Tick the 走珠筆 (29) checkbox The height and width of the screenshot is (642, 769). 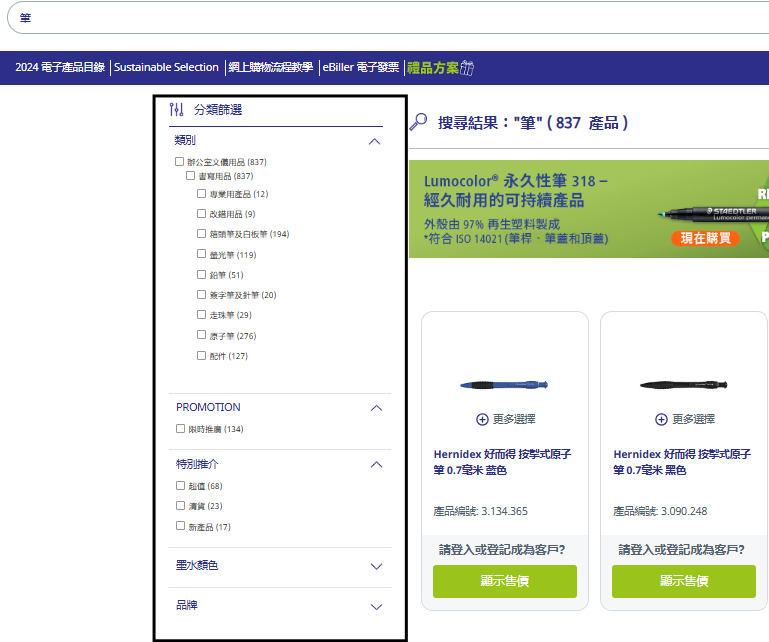[201, 314]
